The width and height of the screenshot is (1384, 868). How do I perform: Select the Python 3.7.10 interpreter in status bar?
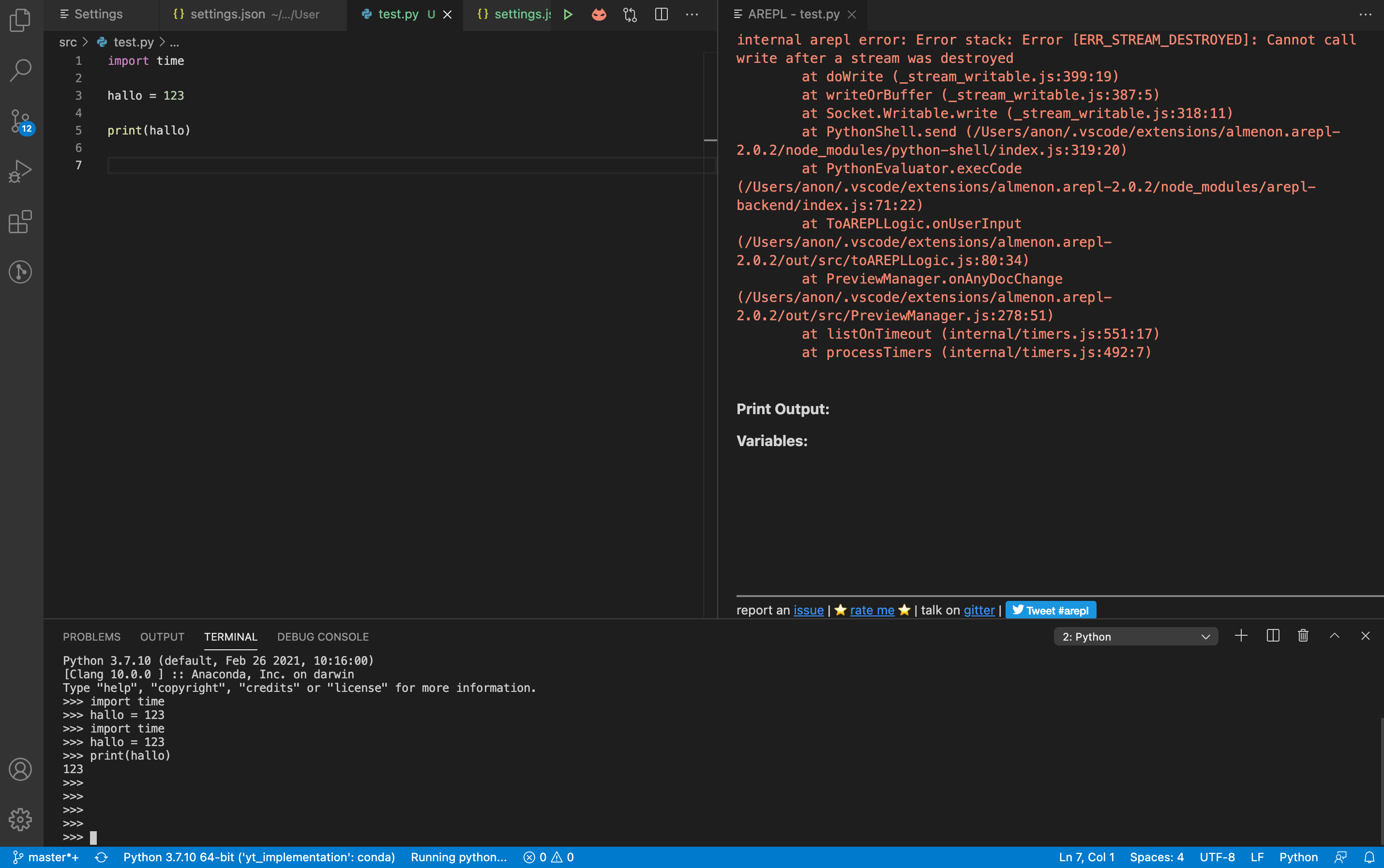point(259,856)
